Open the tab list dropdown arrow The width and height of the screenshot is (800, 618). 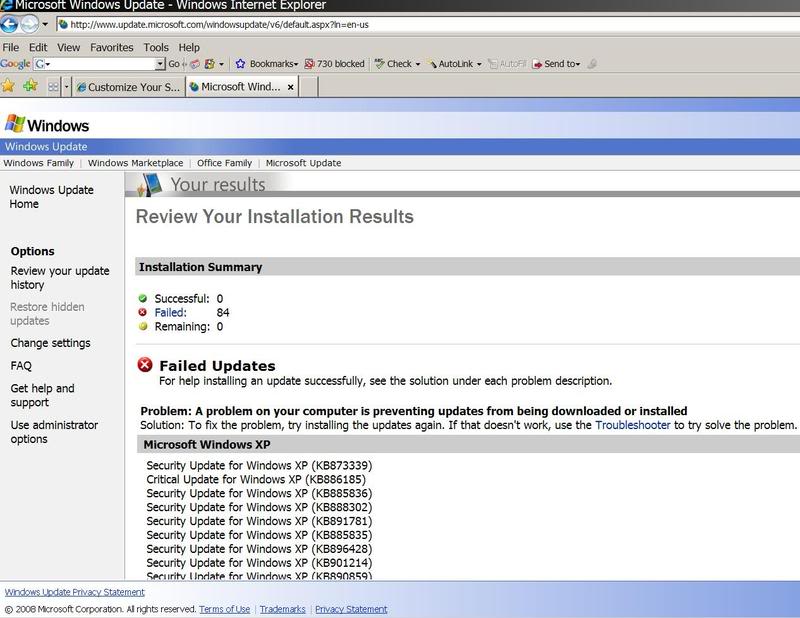click(66, 87)
